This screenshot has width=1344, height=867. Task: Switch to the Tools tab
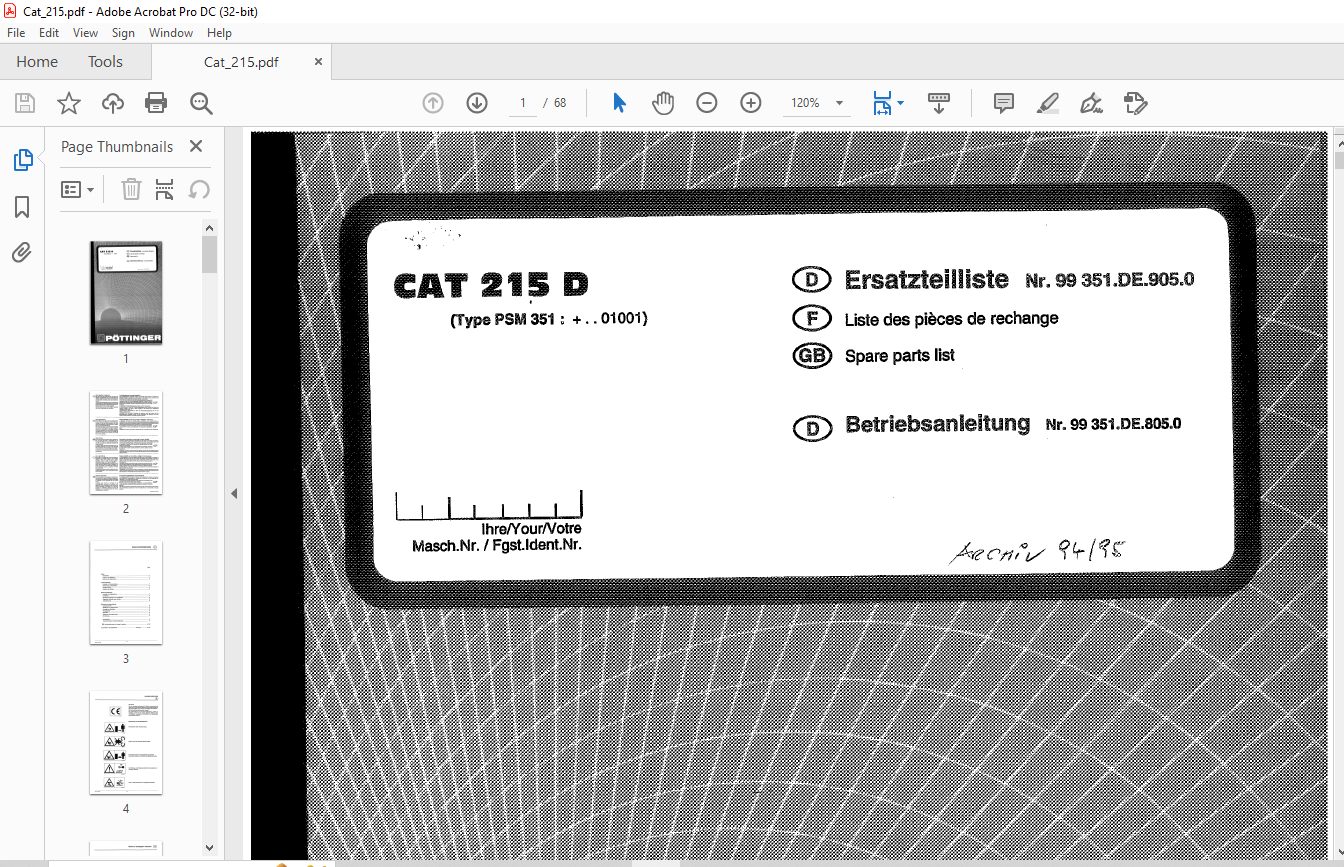tap(105, 62)
